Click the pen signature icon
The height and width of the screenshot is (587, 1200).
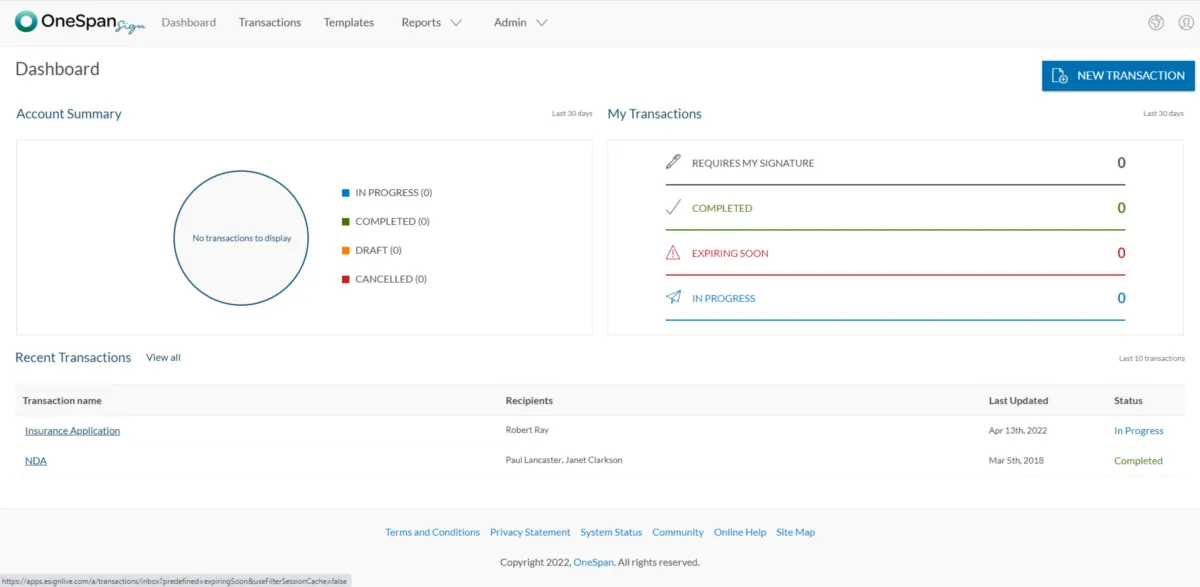click(x=673, y=162)
